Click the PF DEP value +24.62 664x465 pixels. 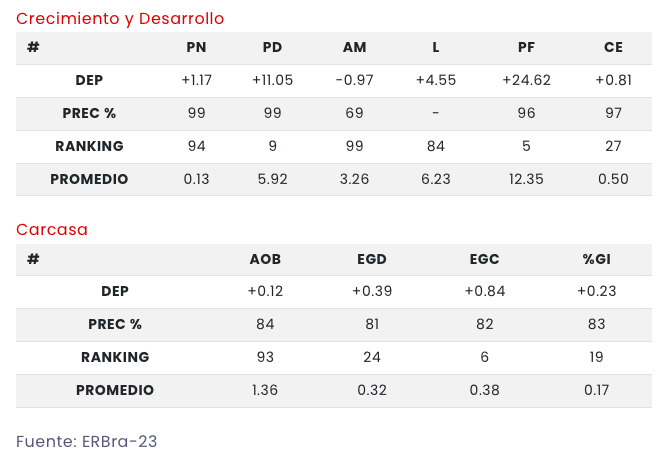click(x=526, y=81)
